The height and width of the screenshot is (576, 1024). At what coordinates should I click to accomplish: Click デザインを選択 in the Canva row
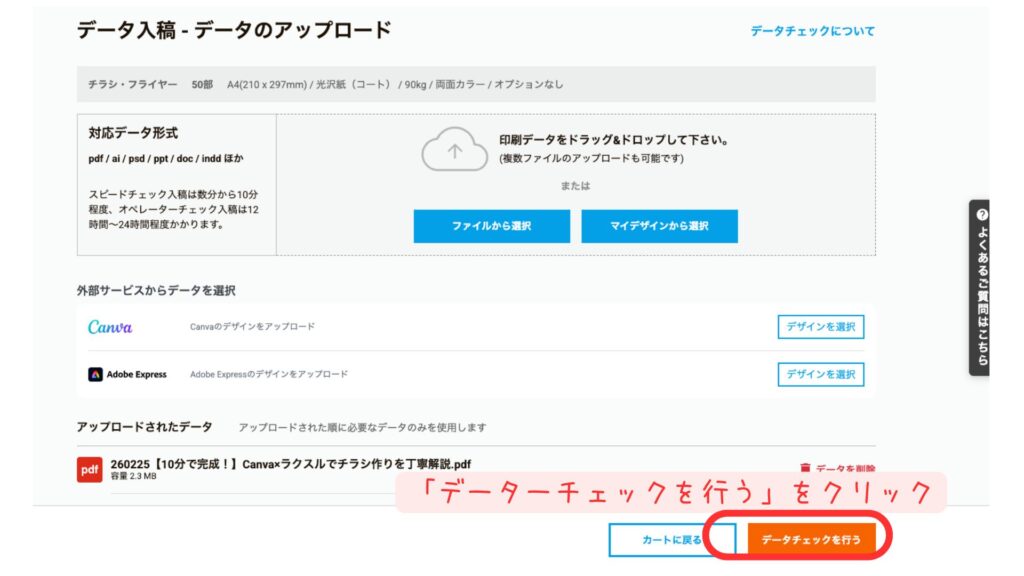(820, 328)
